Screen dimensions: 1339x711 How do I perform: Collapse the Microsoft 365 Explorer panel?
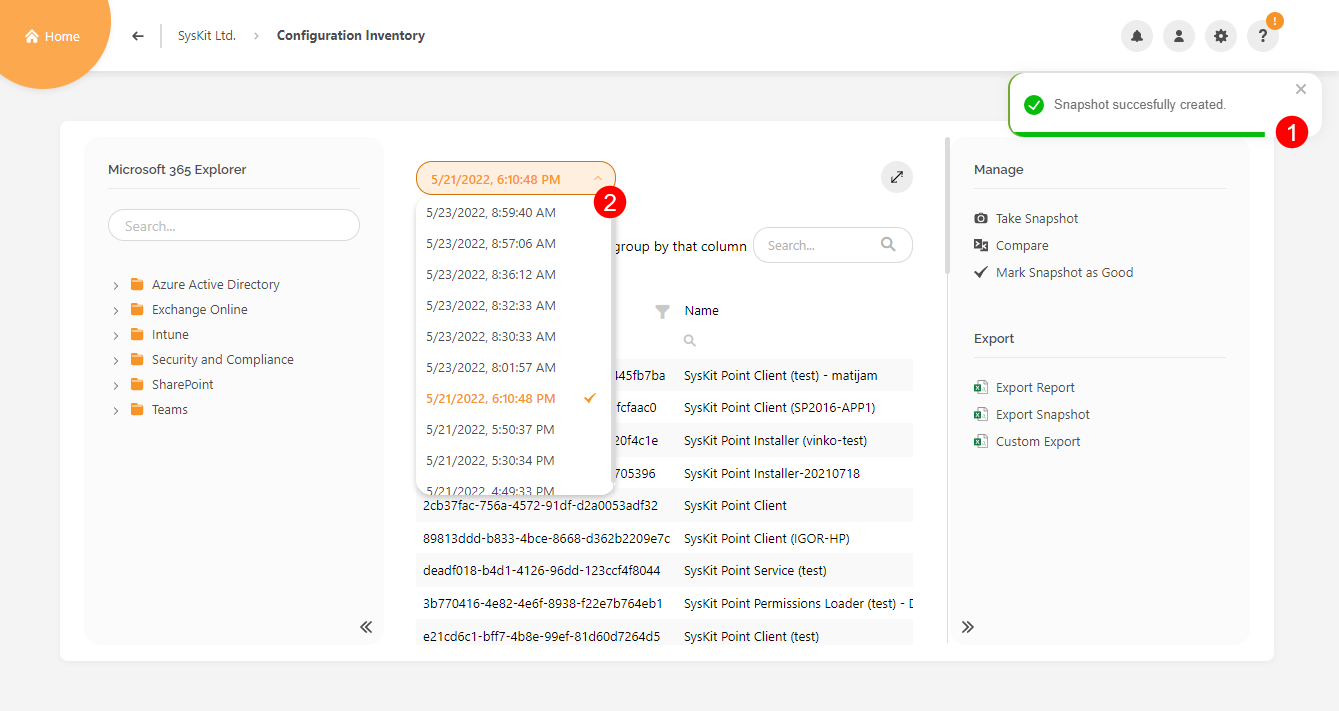(x=366, y=627)
